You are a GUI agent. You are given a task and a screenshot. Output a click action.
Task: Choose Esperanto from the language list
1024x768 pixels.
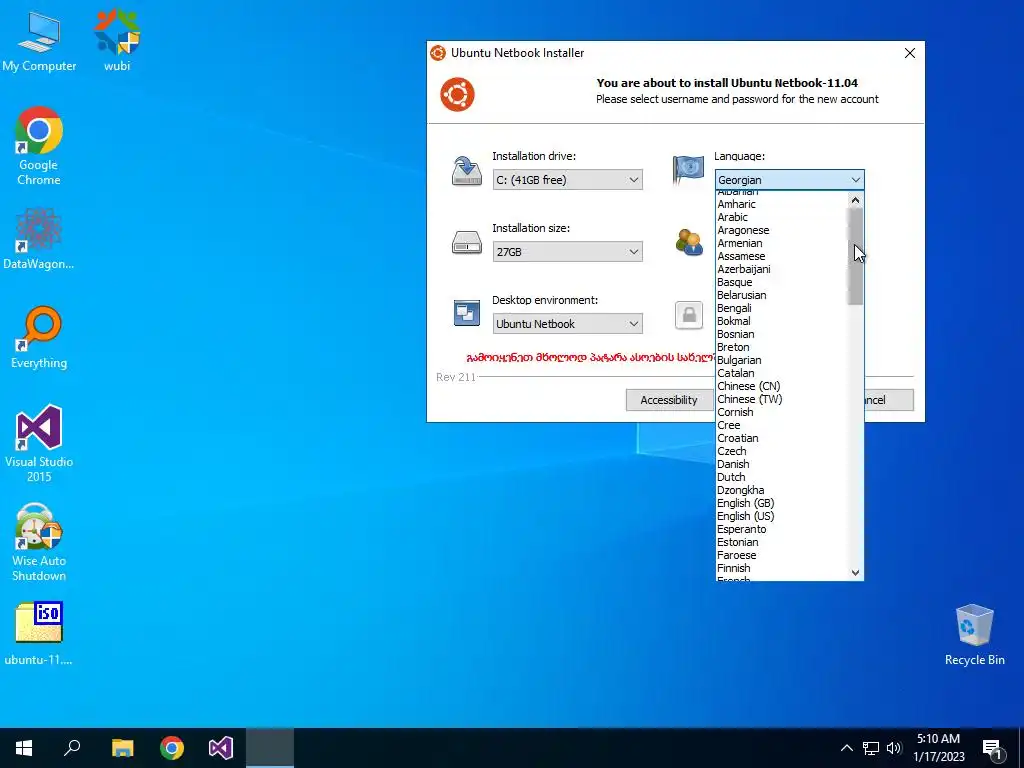pos(781,529)
